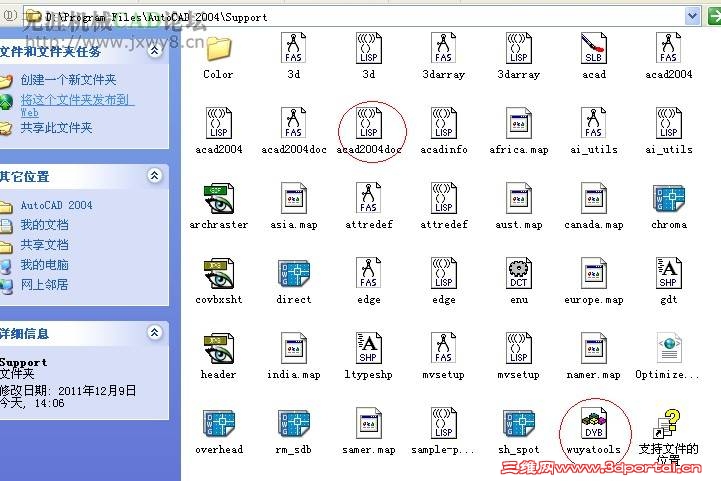This screenshot has width=721, height=481.
Task: Open the address bar dropdown arrow
Action: [x=692, y=17]
